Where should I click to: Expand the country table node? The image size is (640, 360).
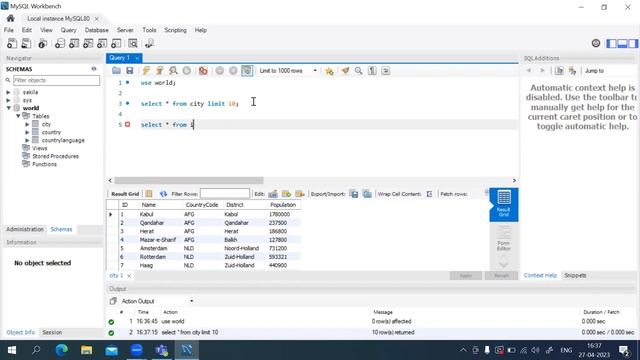point(27,132)
